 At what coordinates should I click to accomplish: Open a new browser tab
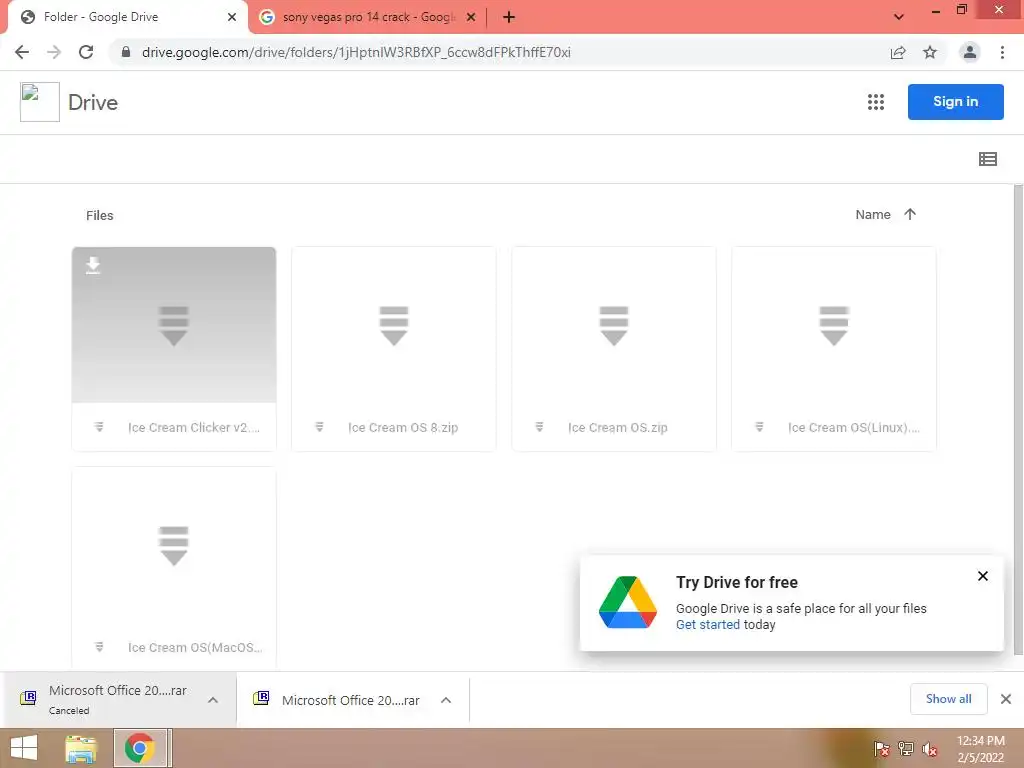(x=509, y=17)
